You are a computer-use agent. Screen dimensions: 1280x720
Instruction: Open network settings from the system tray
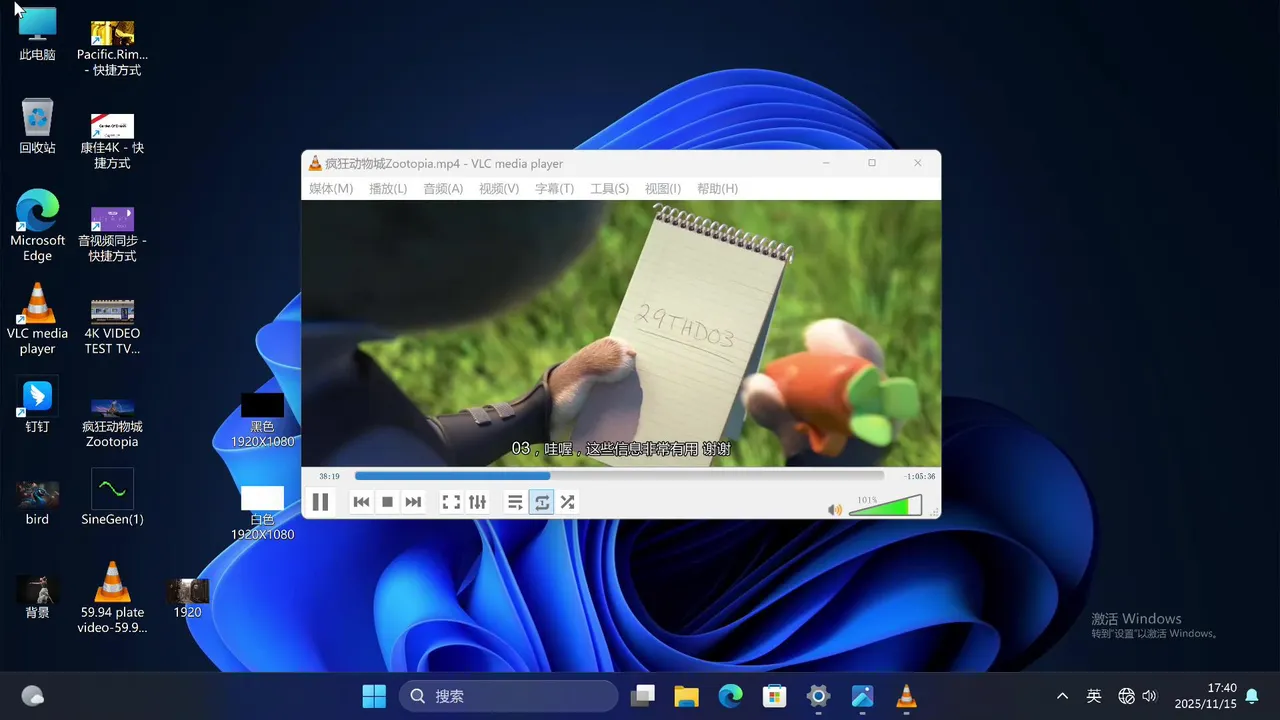click(1126, 696)
